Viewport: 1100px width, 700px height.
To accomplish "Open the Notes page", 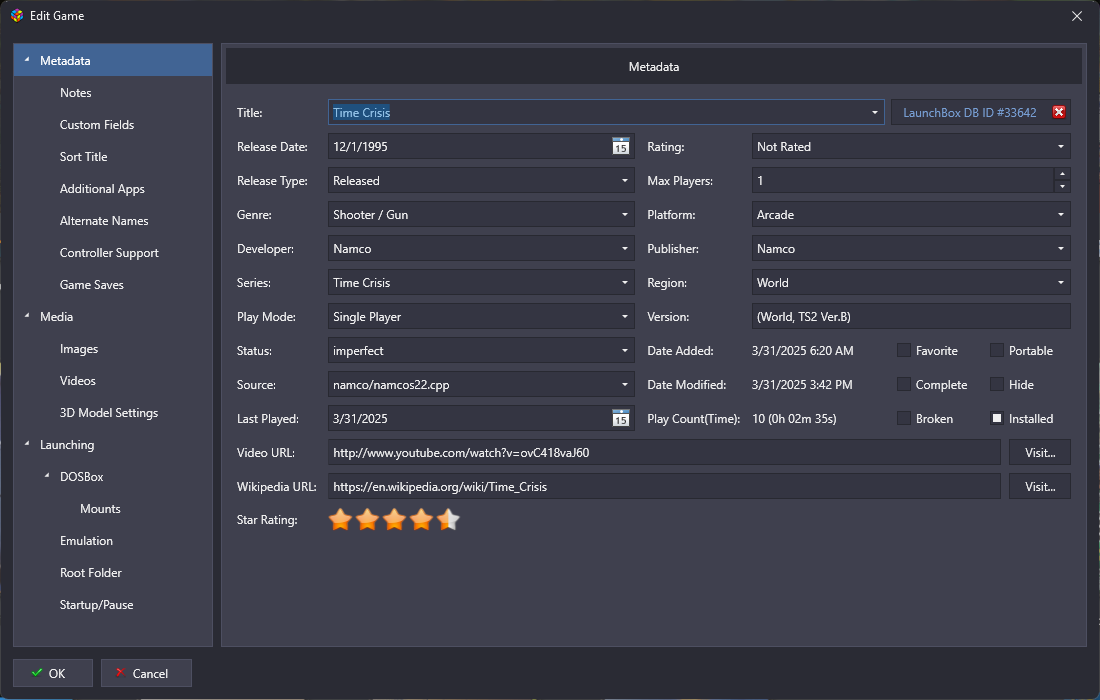I will click(x=76, y=93).
